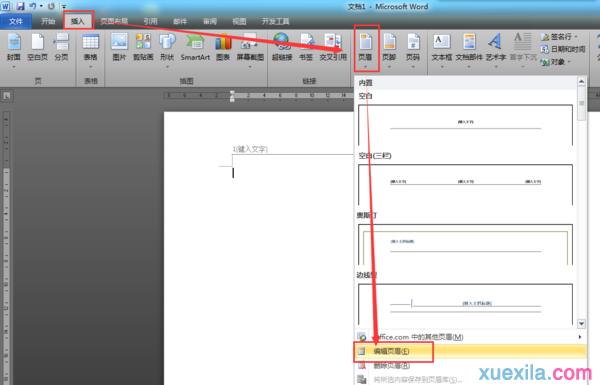Switch to Page Layout (页面布局) tab
The height and width of the screenshot is (385, 600).
[114, 21]
